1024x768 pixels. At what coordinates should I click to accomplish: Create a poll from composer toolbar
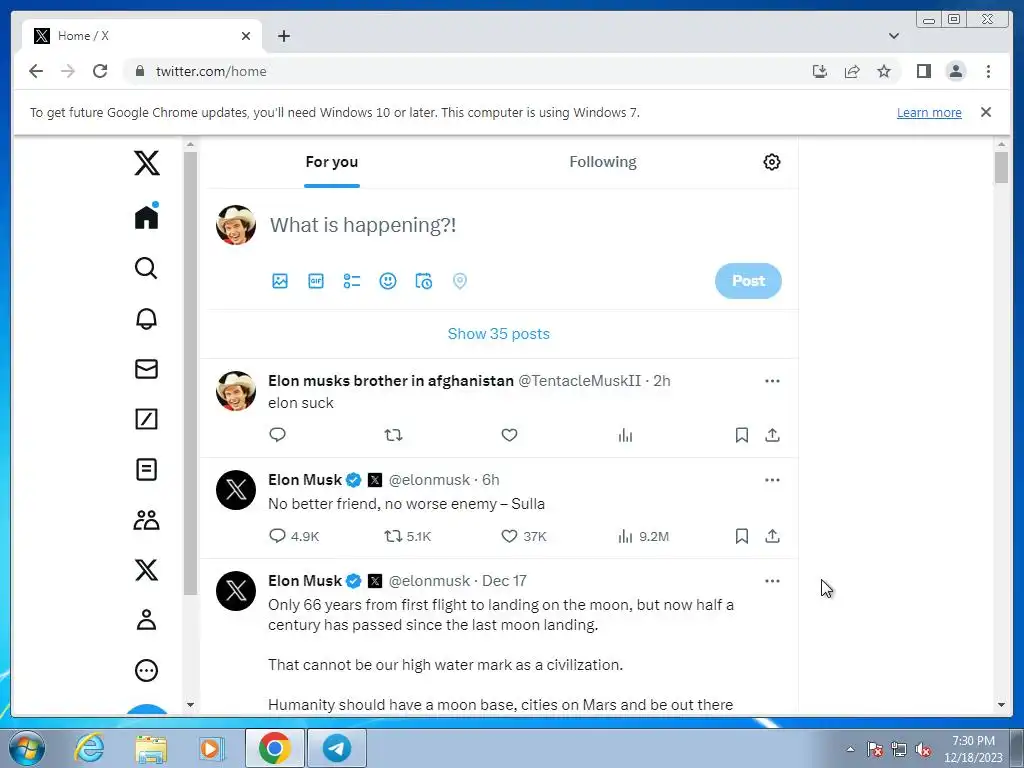click(352, 281)
